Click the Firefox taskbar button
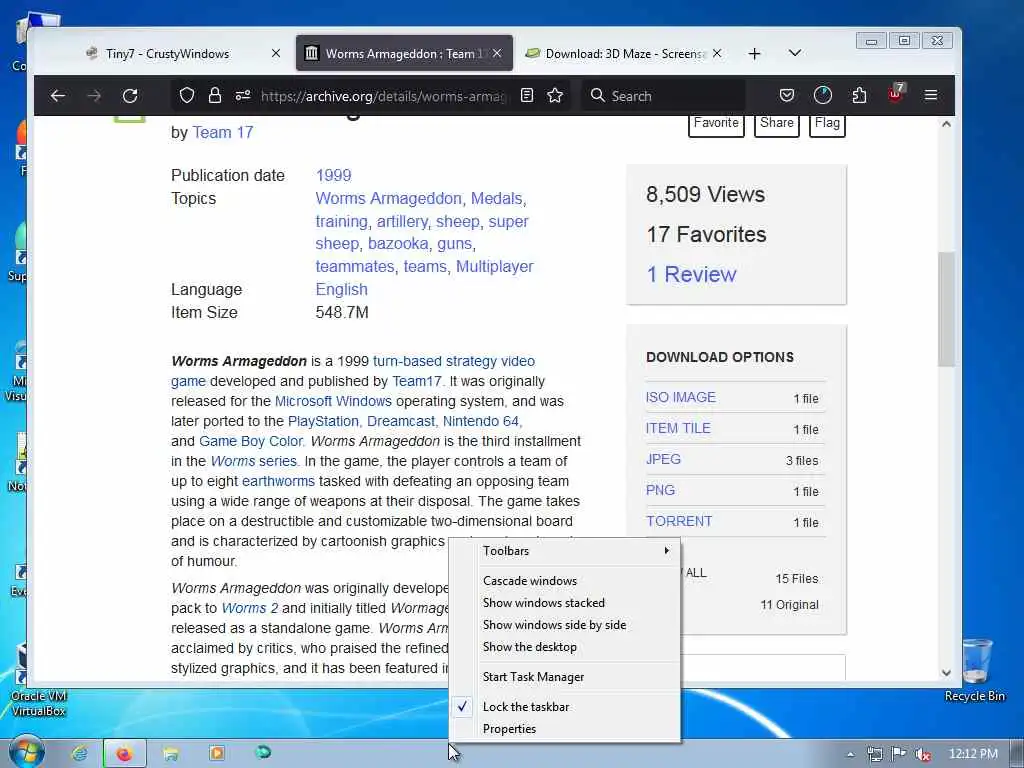Screen dimensions: 1024x768 pos(124,754)
